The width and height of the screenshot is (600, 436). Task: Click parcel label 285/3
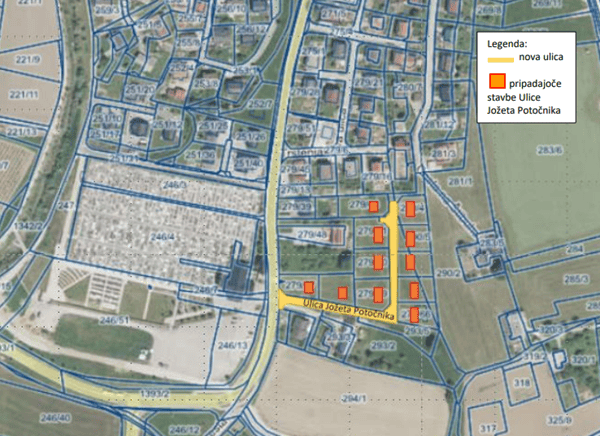click(576, 279)
